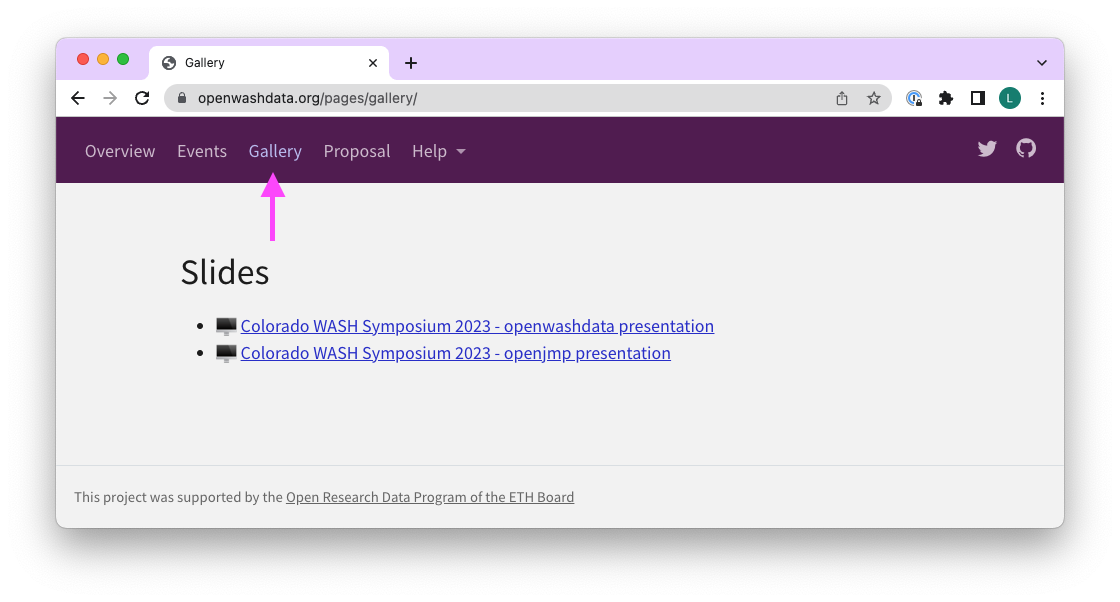Select Events in the navigation bar
Screen dimensions: 1120x602
tap(201, 151)
